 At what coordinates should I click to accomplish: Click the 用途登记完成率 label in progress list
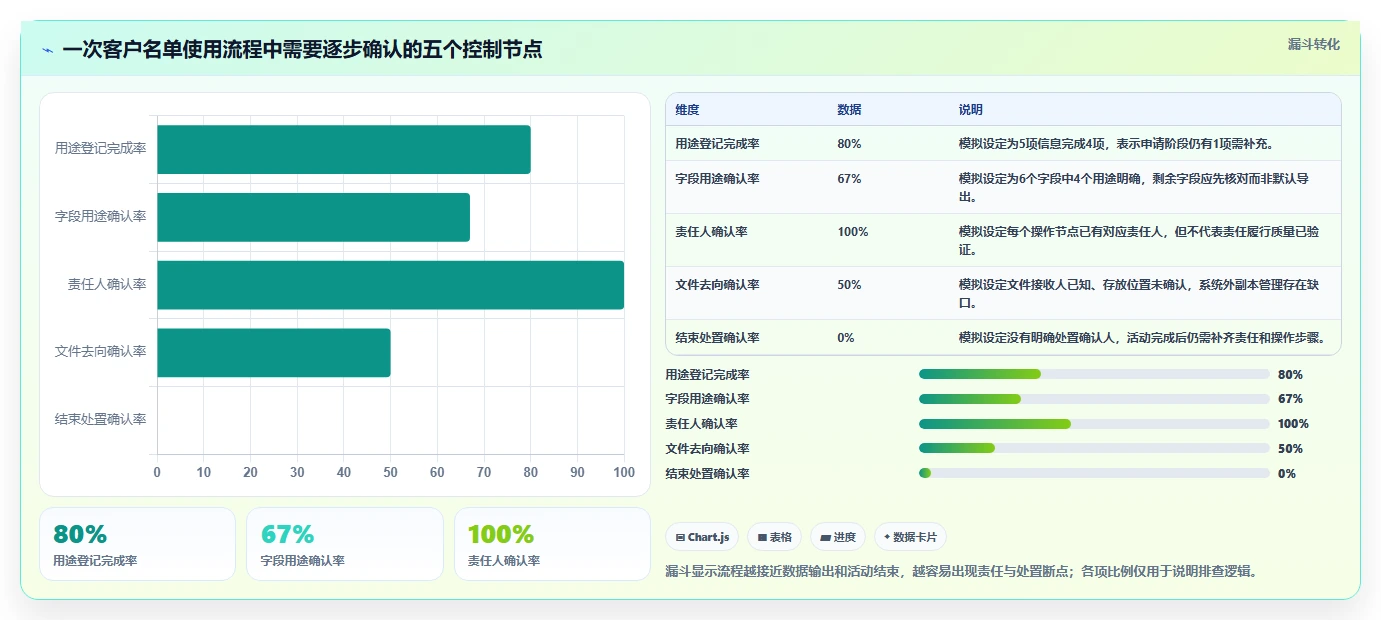click(707, 375)
